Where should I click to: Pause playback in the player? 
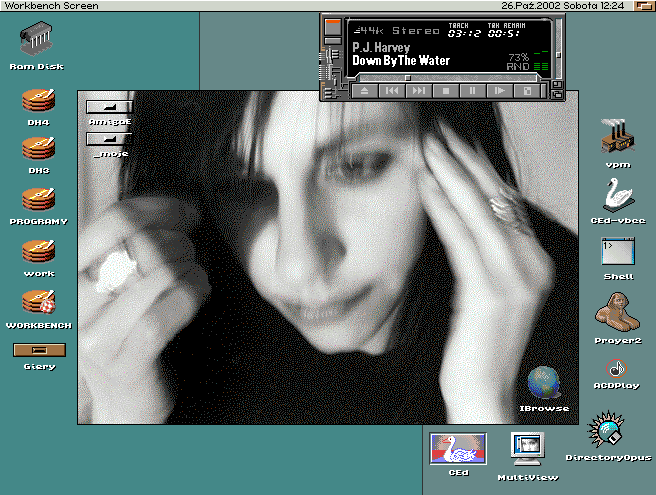(473, 91)
